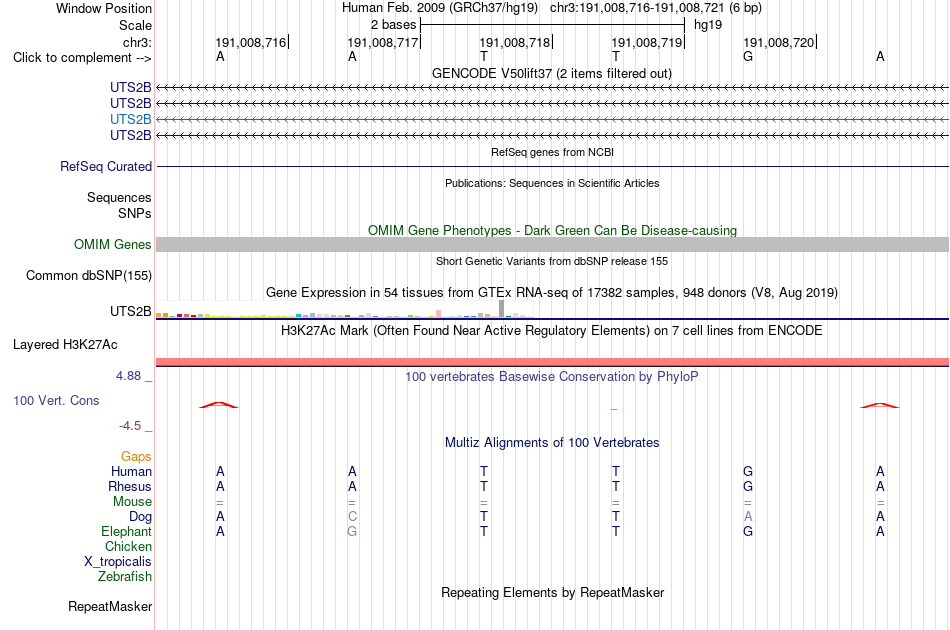Viewport: 950px width, 630px height.
Task: Click the gray OMIM Genes bar
Action: click(x=552, y=245)
